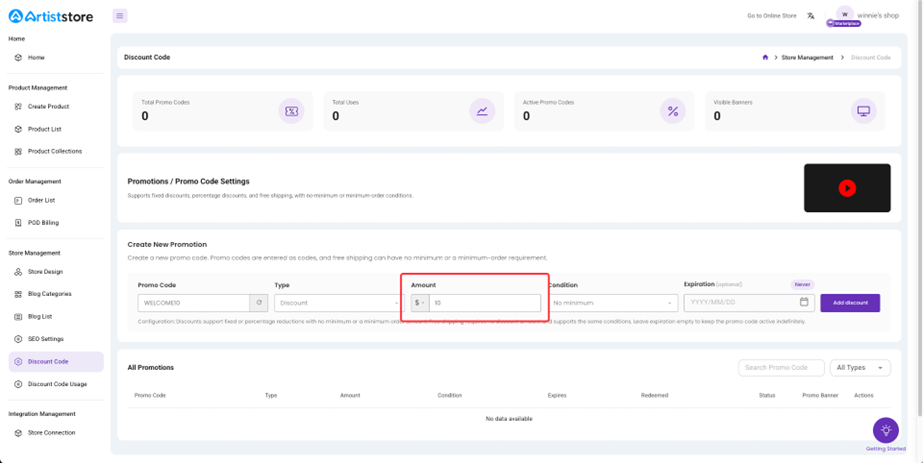
Task: Play the promo code tutorial video
Action: pyautogui.click(x=847, y=188)
